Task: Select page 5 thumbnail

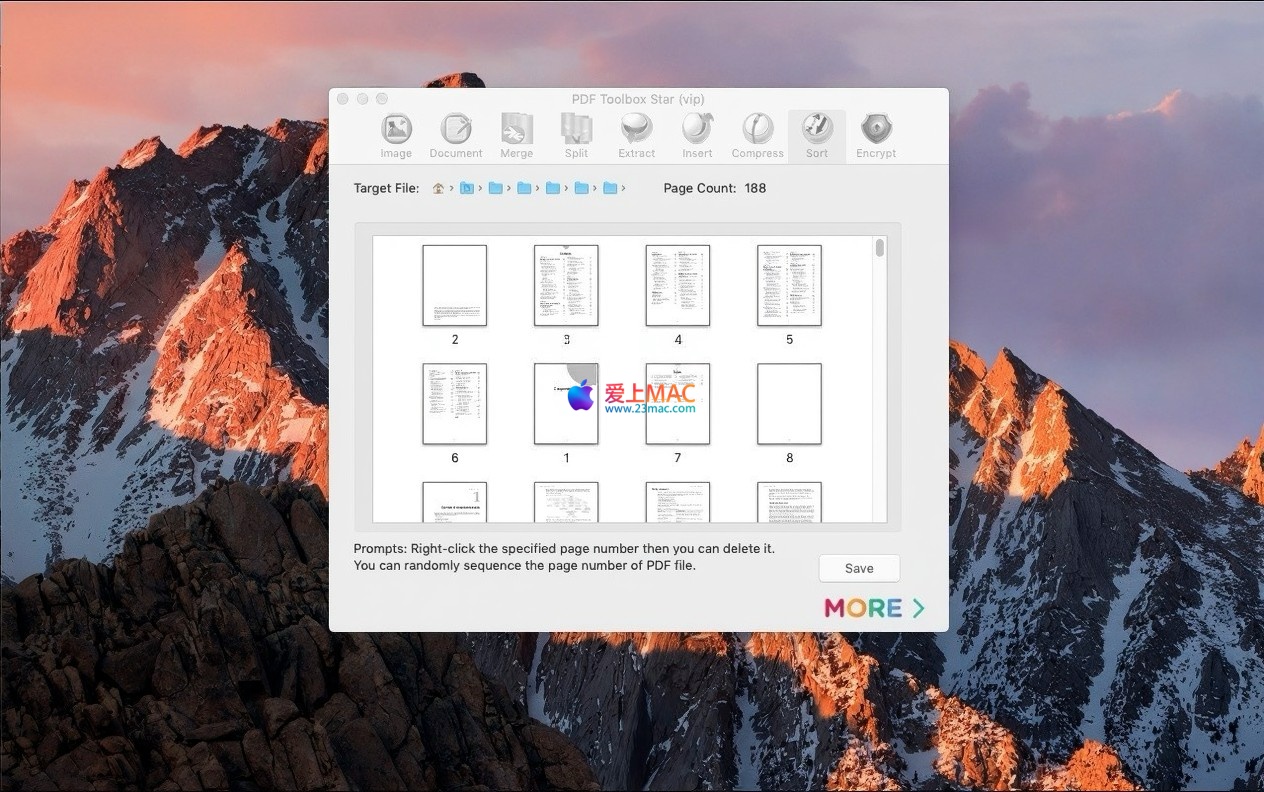Action: click(789, 285)
